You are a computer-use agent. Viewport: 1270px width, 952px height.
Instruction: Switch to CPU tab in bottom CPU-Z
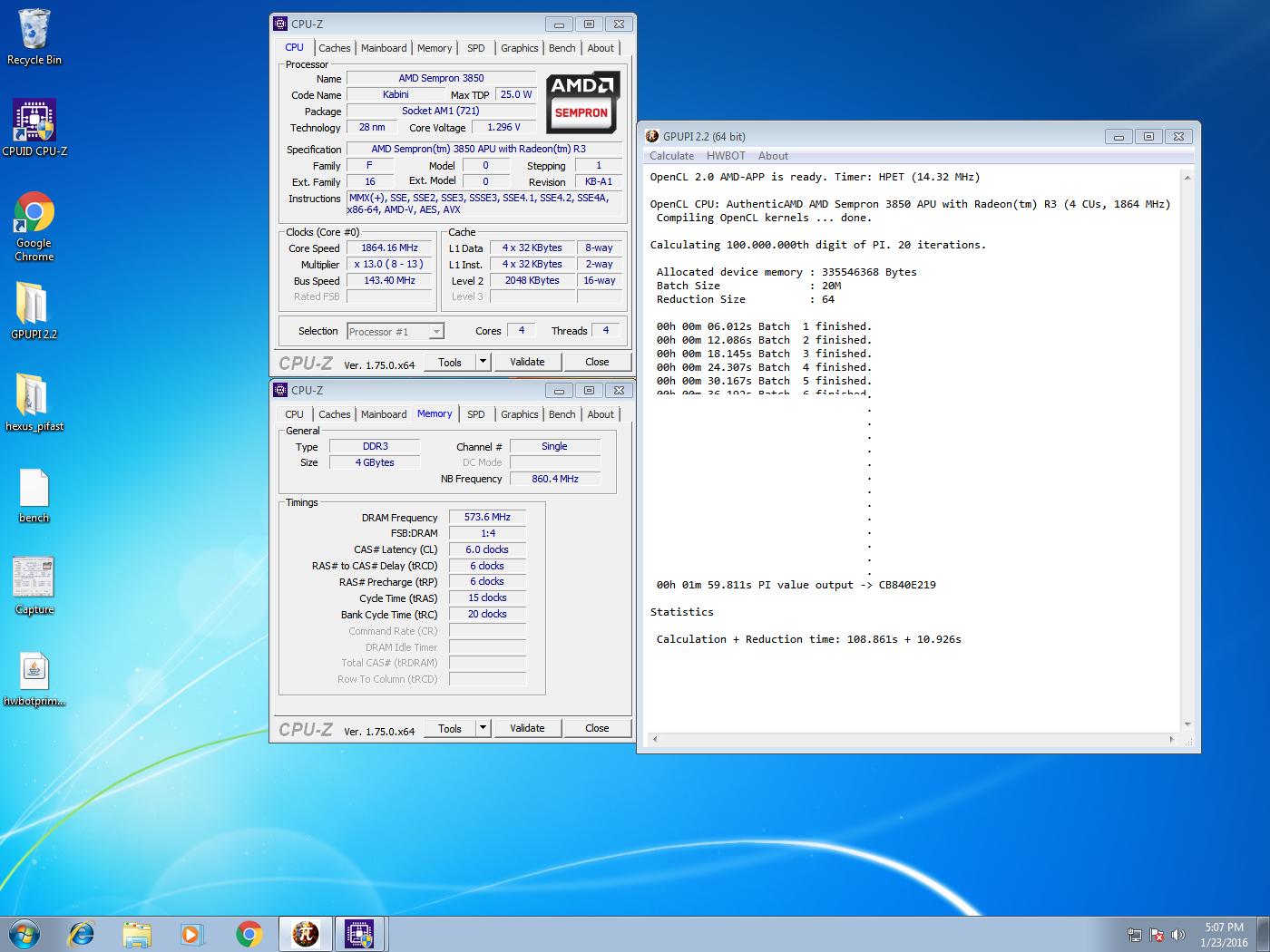point(295,414)
